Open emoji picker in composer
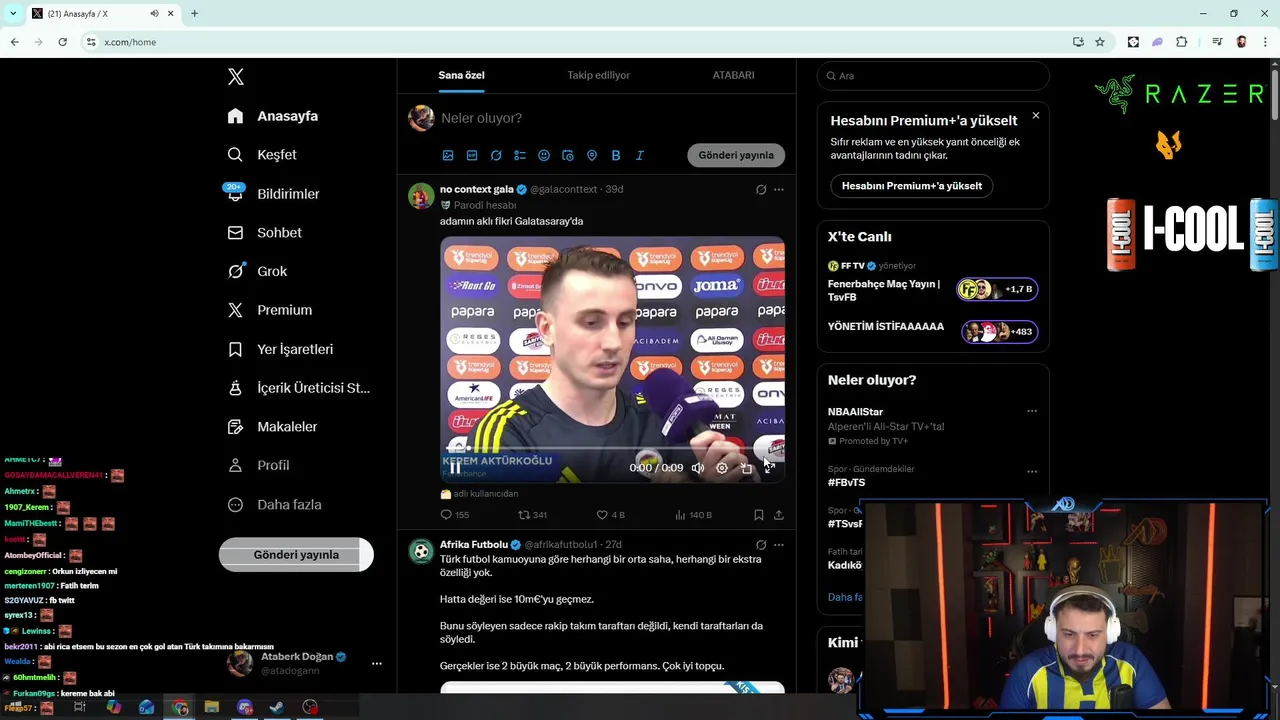 (x=544, y=155)
